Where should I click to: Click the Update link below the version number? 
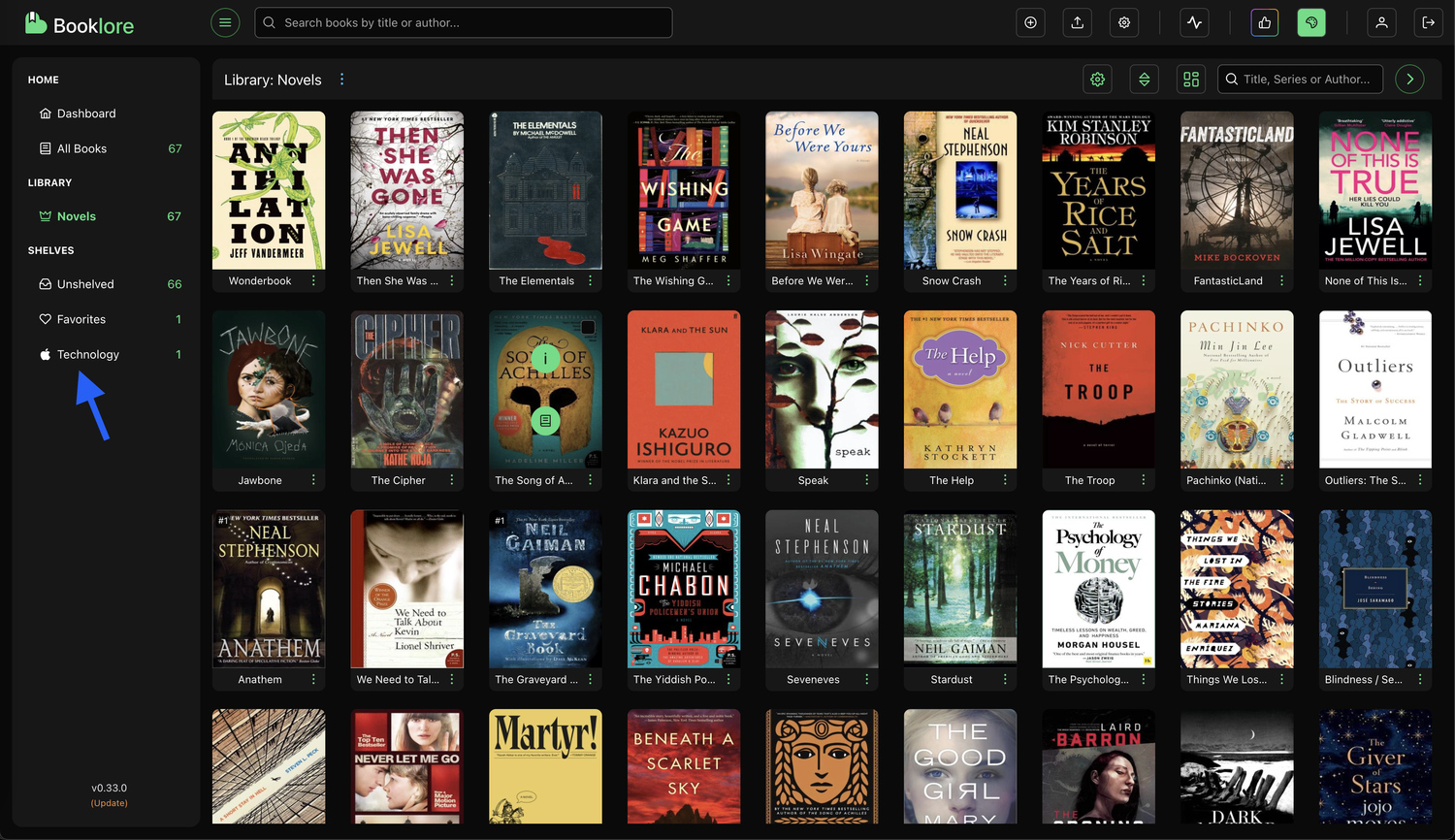coord(109,803)
